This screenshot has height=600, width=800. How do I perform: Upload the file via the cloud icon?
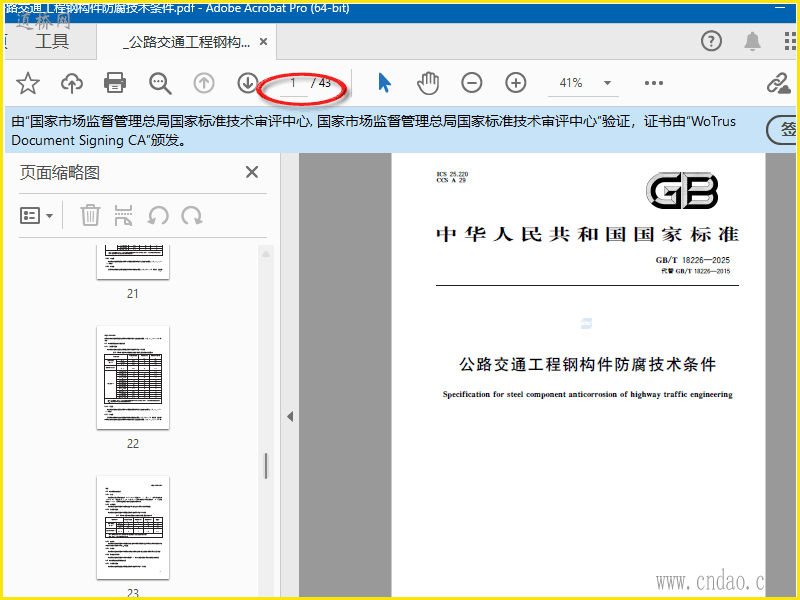72,83
